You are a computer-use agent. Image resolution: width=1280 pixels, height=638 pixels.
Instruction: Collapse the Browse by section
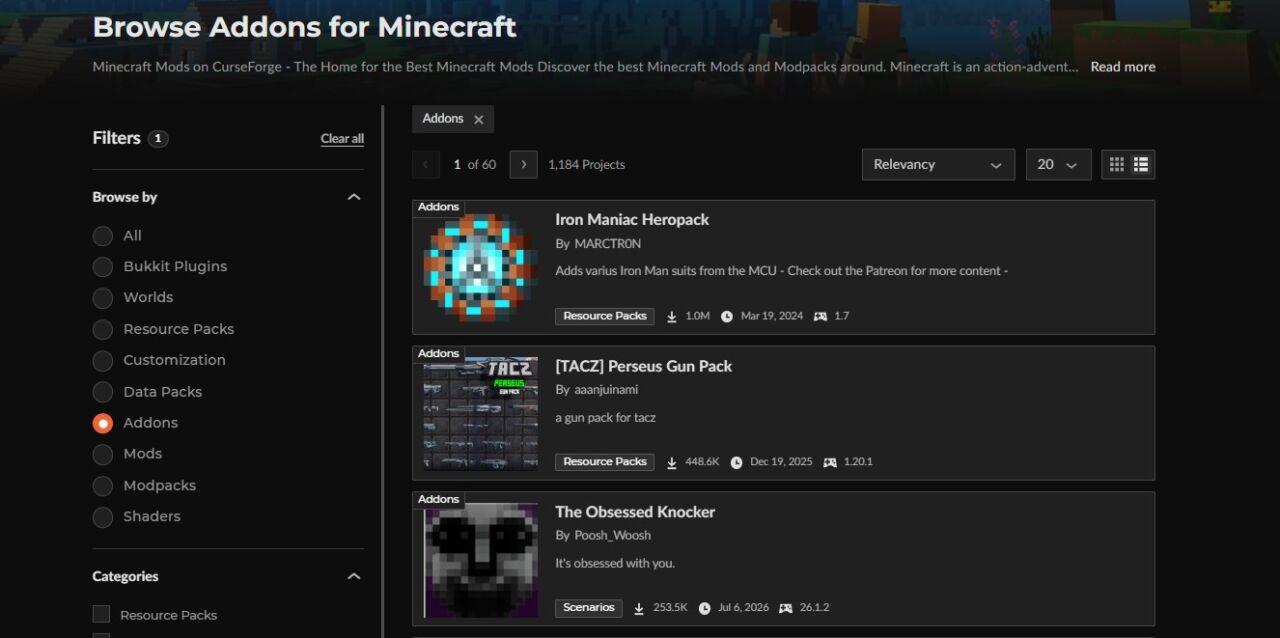pos(353,197)
